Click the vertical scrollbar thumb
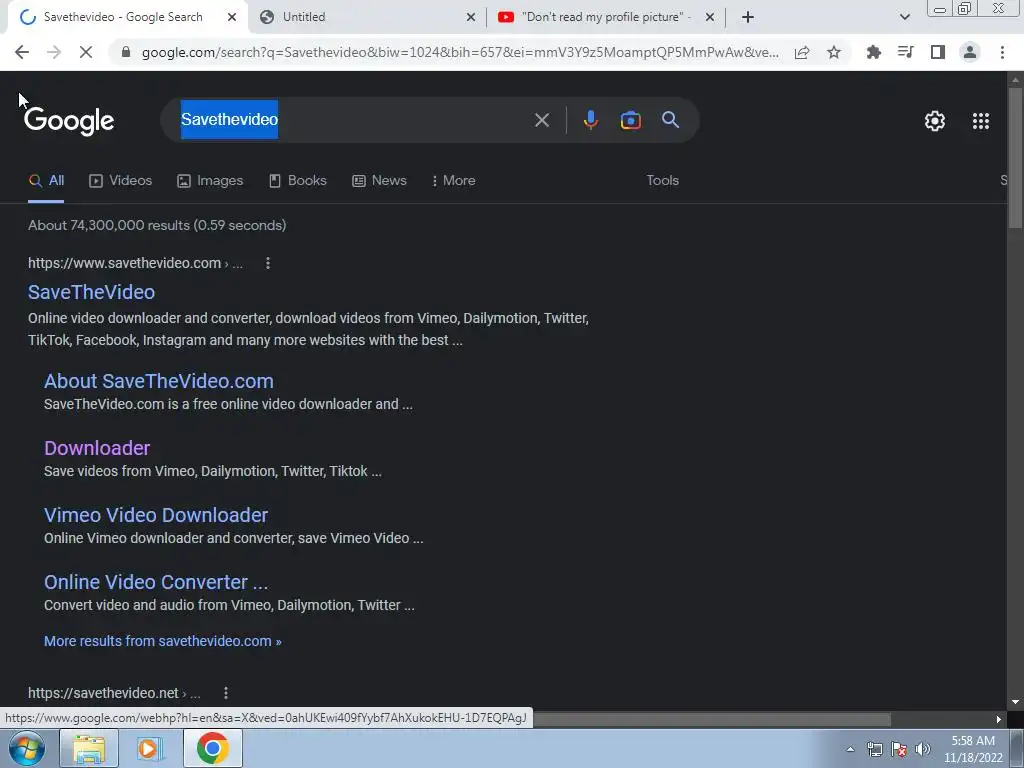This screenshot has width=1024, height=768. [1015, 157]
